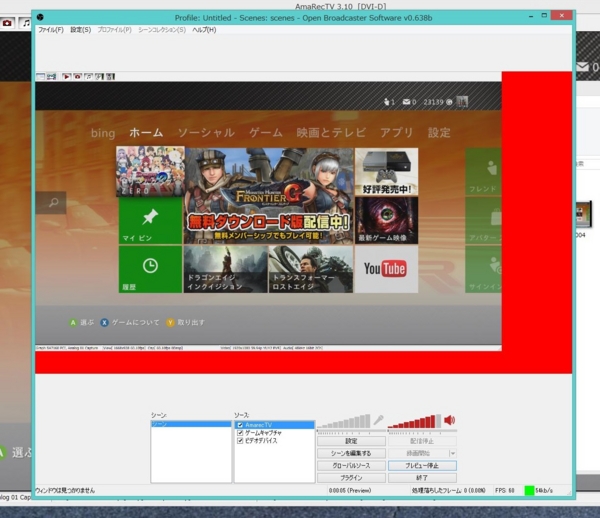Click the ドラゴンエイジ インクイジション tile
This screenshot has width=600, height=518.
226,269
